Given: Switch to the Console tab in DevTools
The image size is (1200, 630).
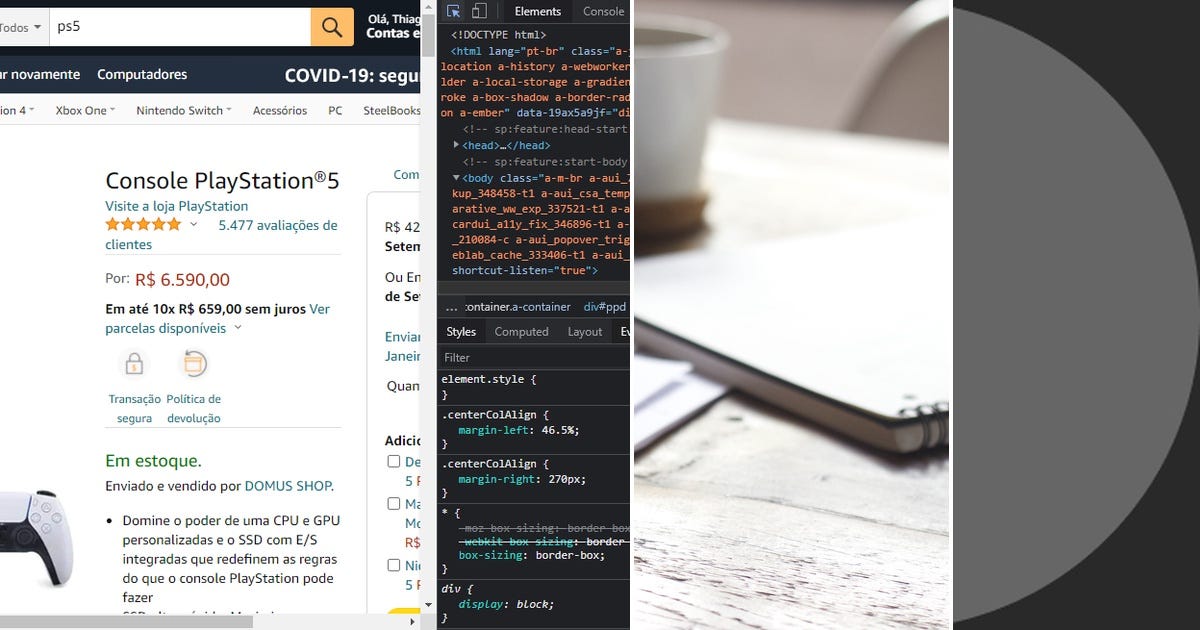Looking at the screenshot, I should coord(602,11).
